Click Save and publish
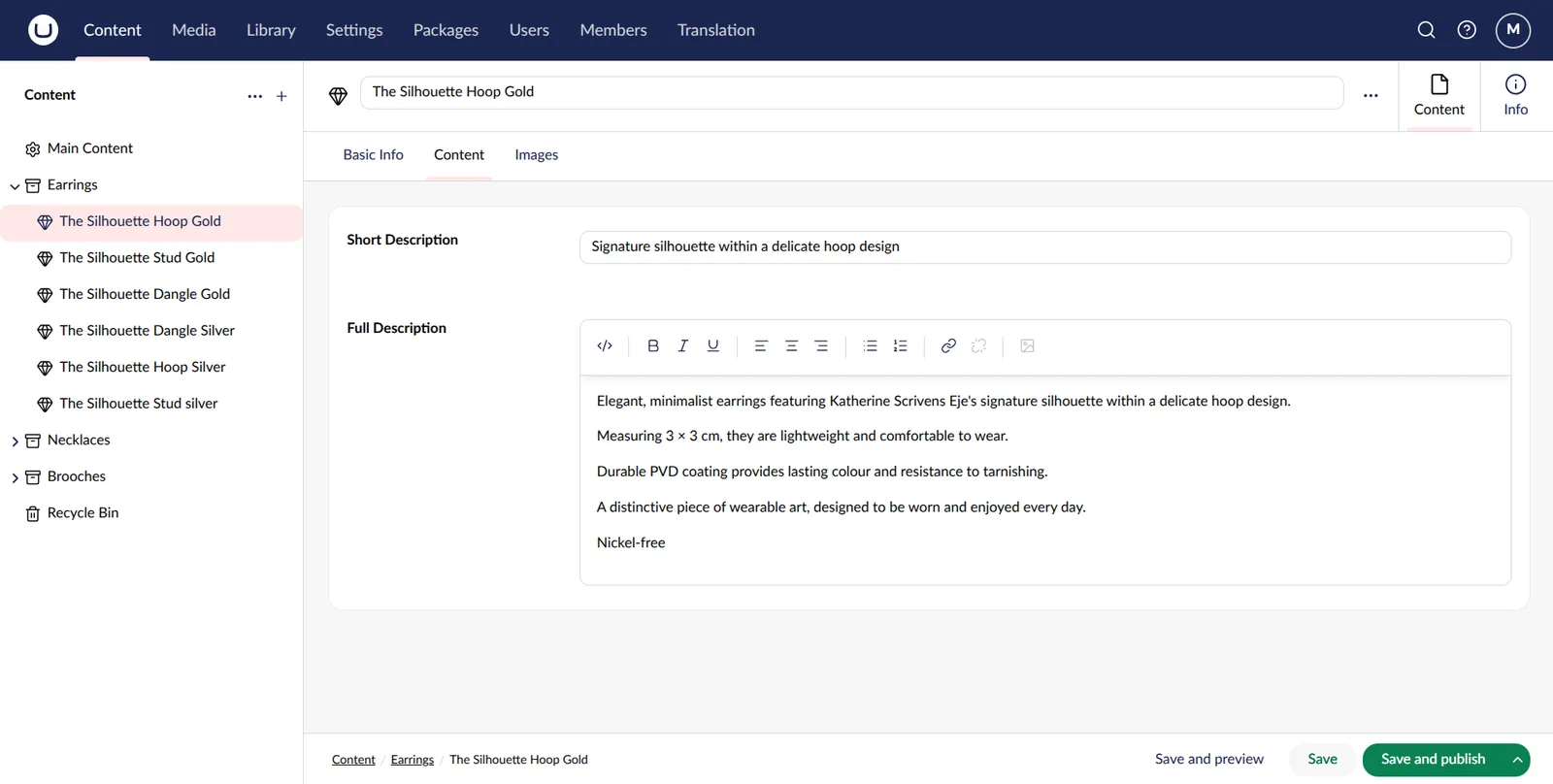 pos(1433,760)
